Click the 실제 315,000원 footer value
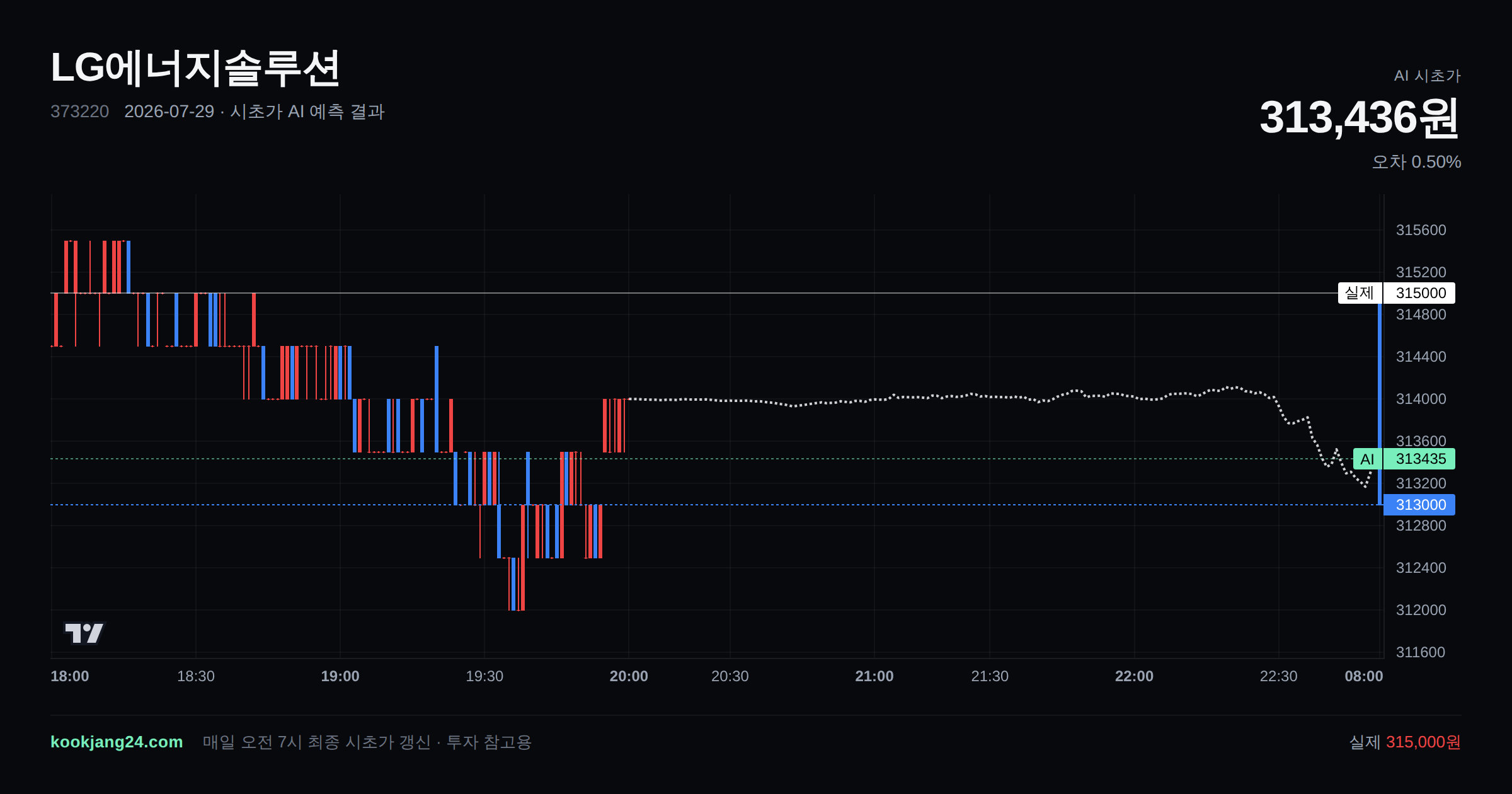The image size is (1512, 794). tap(1405, 742)
